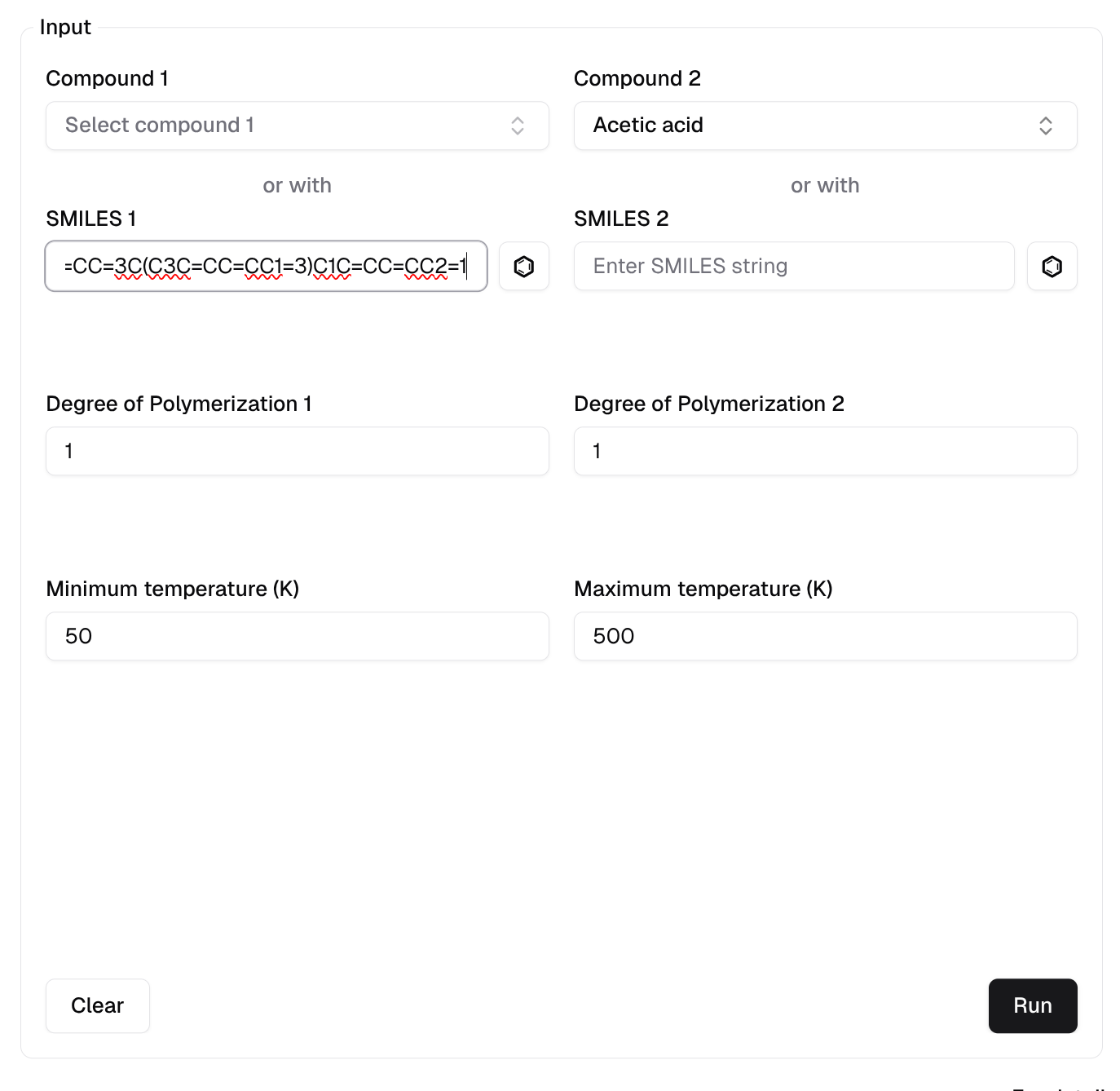Open the molecule editor for SMILES 1
Image resolution: width=1120 pixels, height=1091 pixels.
(x=523, y=266)
